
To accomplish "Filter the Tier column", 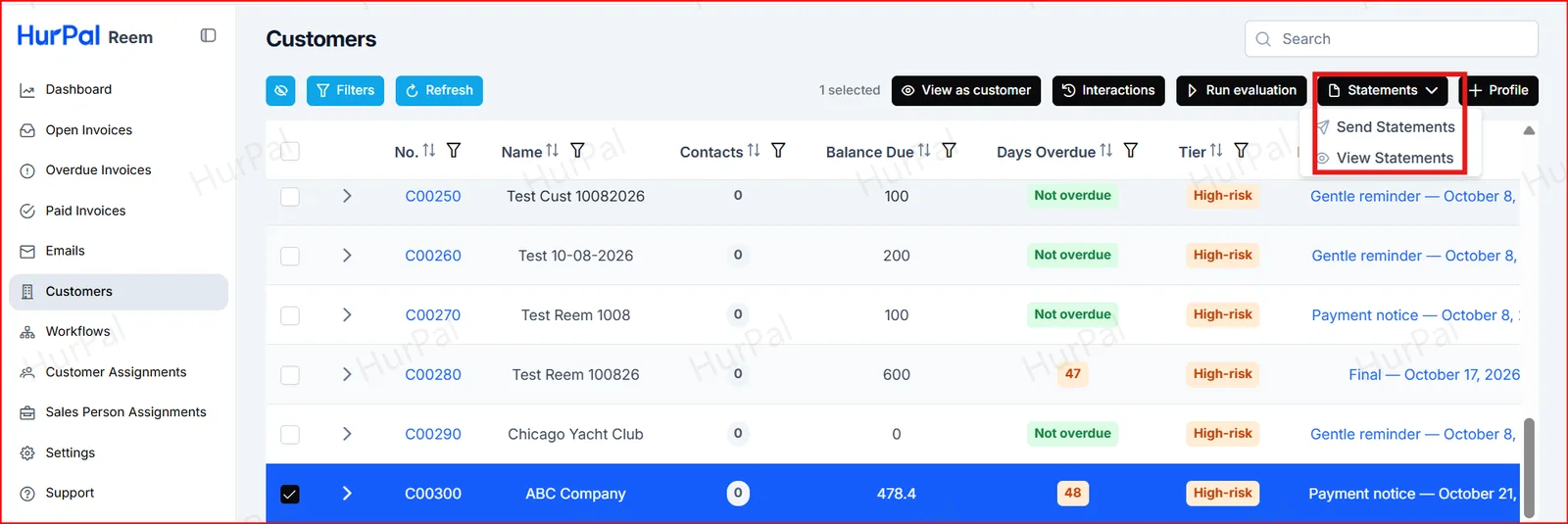I will 1241,151.
